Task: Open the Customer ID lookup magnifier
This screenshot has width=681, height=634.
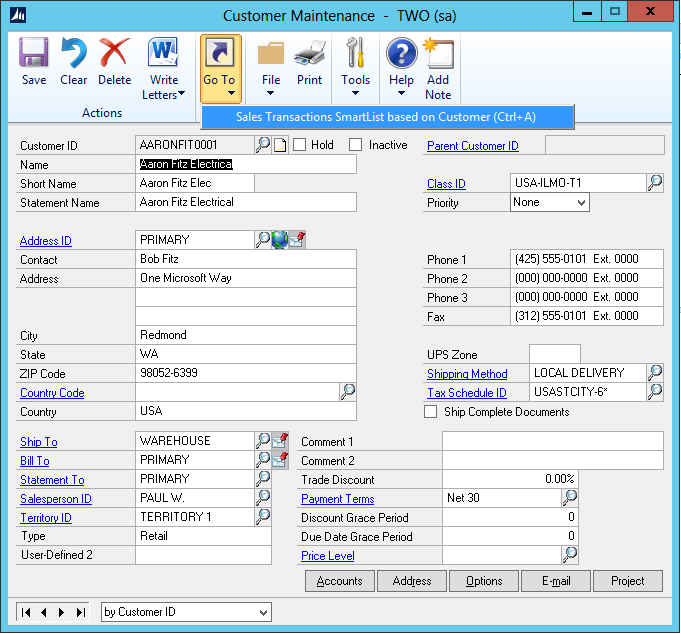Action: pyautogui.click(x=263, y=145)
